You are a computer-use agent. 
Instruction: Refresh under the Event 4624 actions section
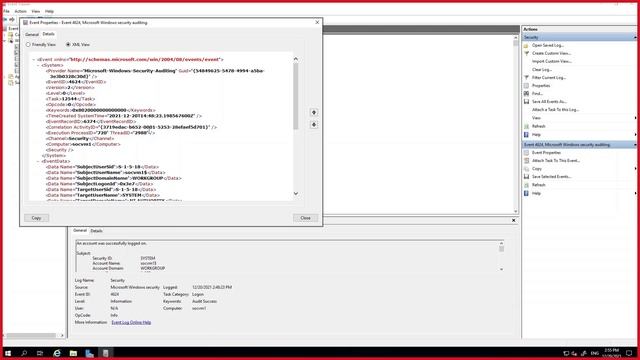click(x=538, y=185)
